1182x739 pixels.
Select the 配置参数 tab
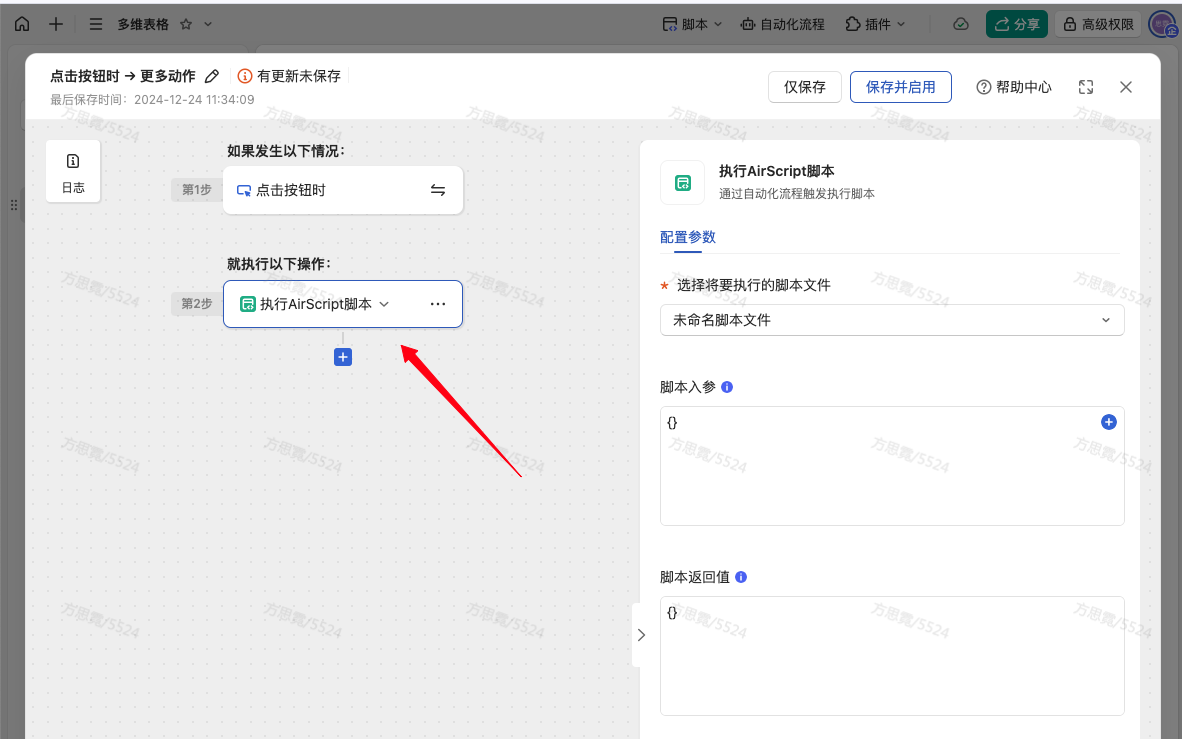point(688,237)
